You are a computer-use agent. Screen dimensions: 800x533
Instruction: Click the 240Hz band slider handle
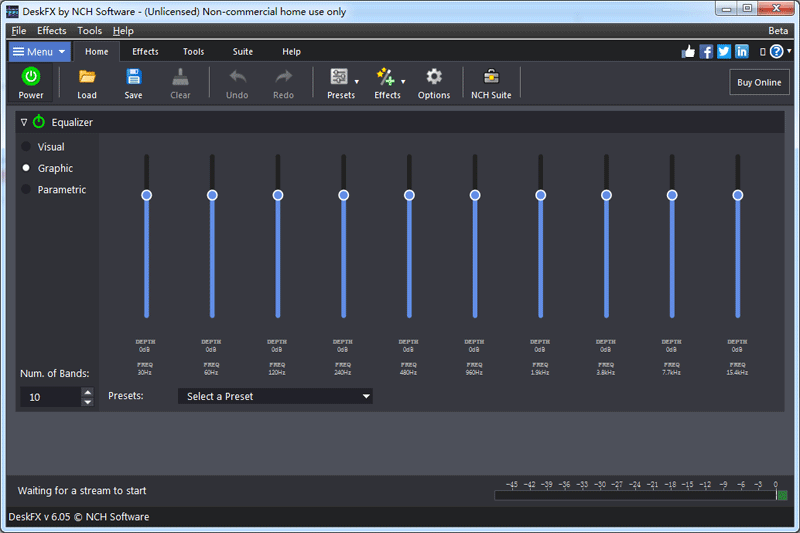tap(343, 195)
